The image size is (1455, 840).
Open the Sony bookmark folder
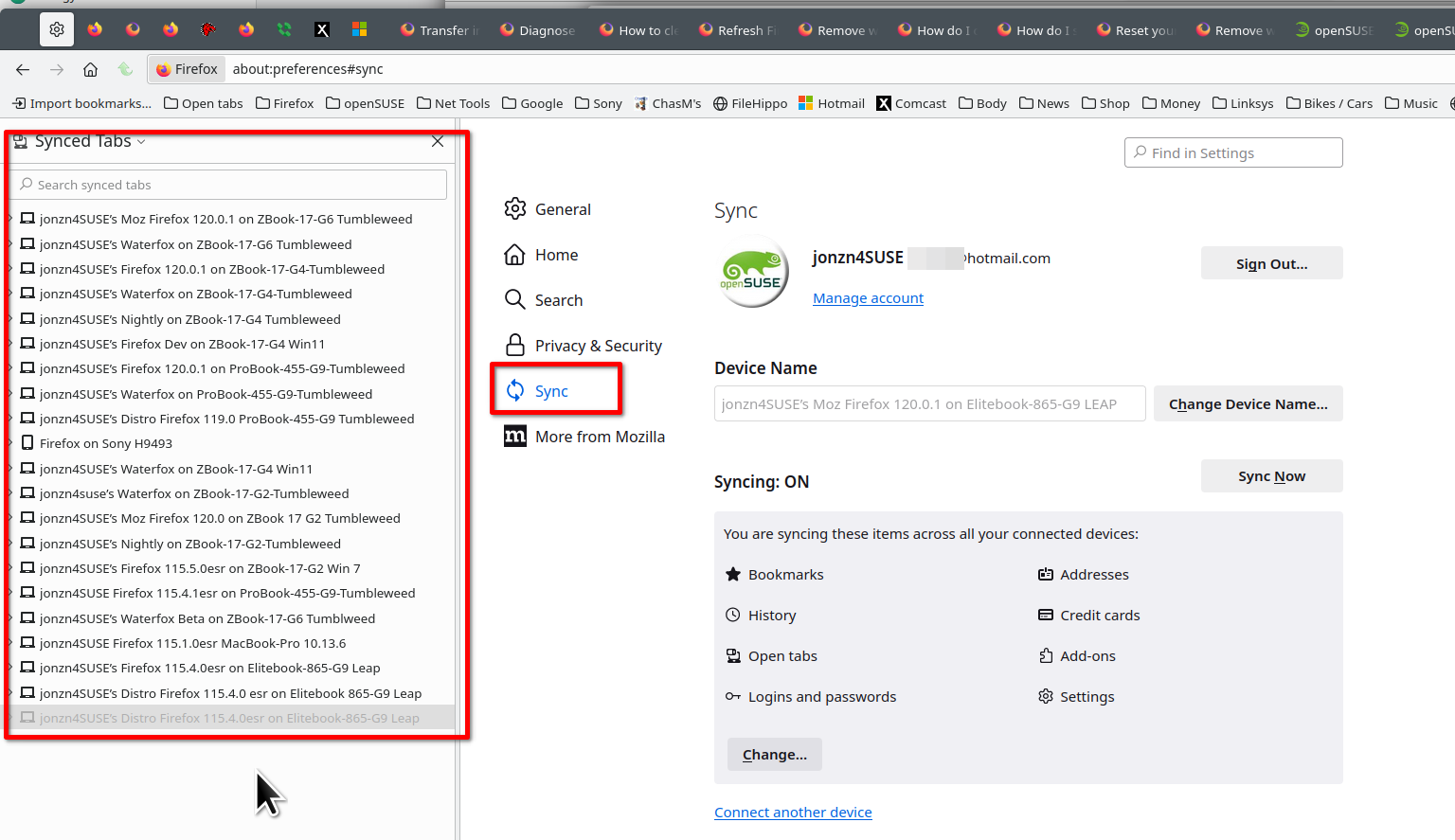(x=599, y=103)
